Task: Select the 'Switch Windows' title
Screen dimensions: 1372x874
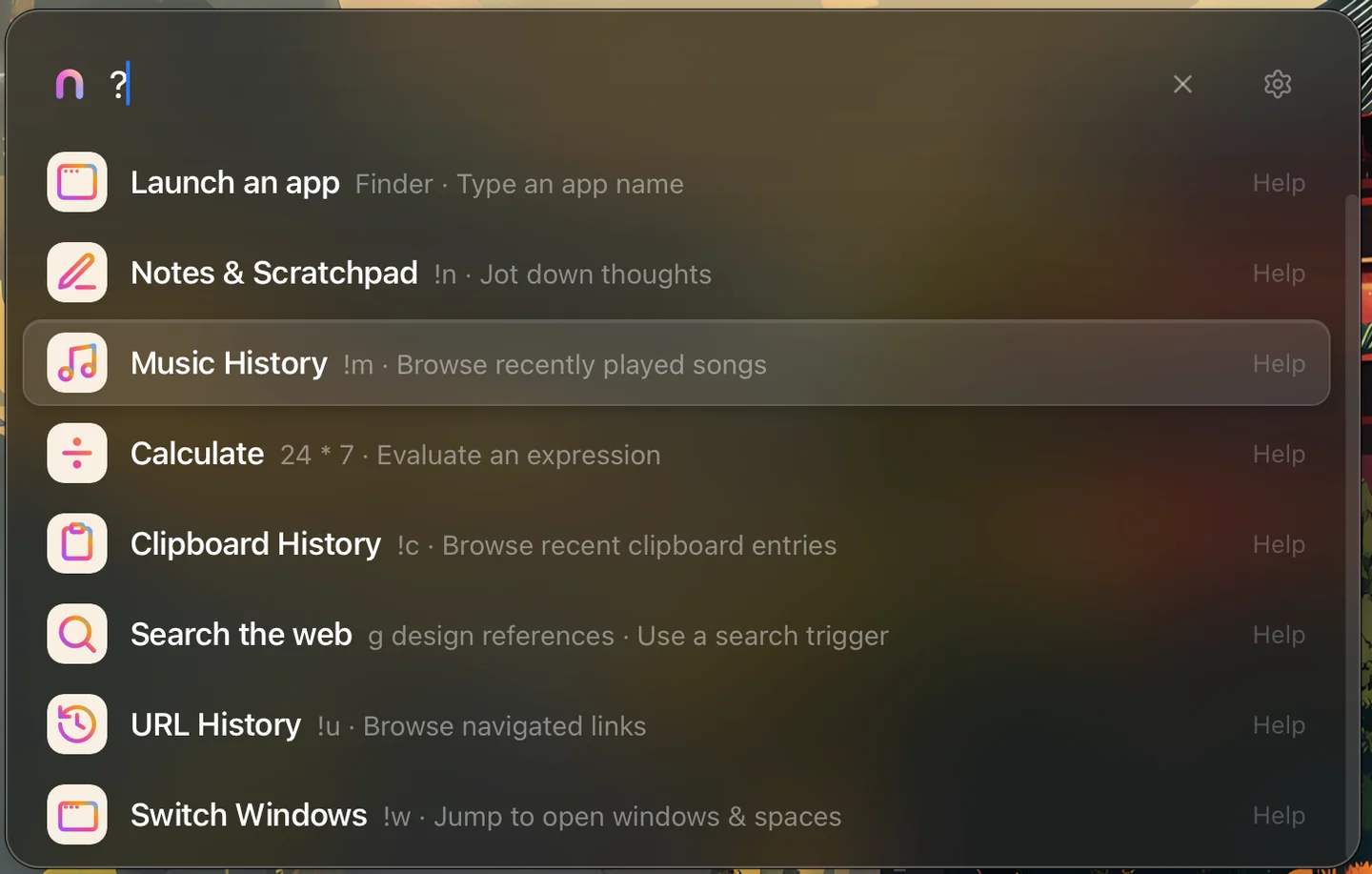Action: [249, 816]
